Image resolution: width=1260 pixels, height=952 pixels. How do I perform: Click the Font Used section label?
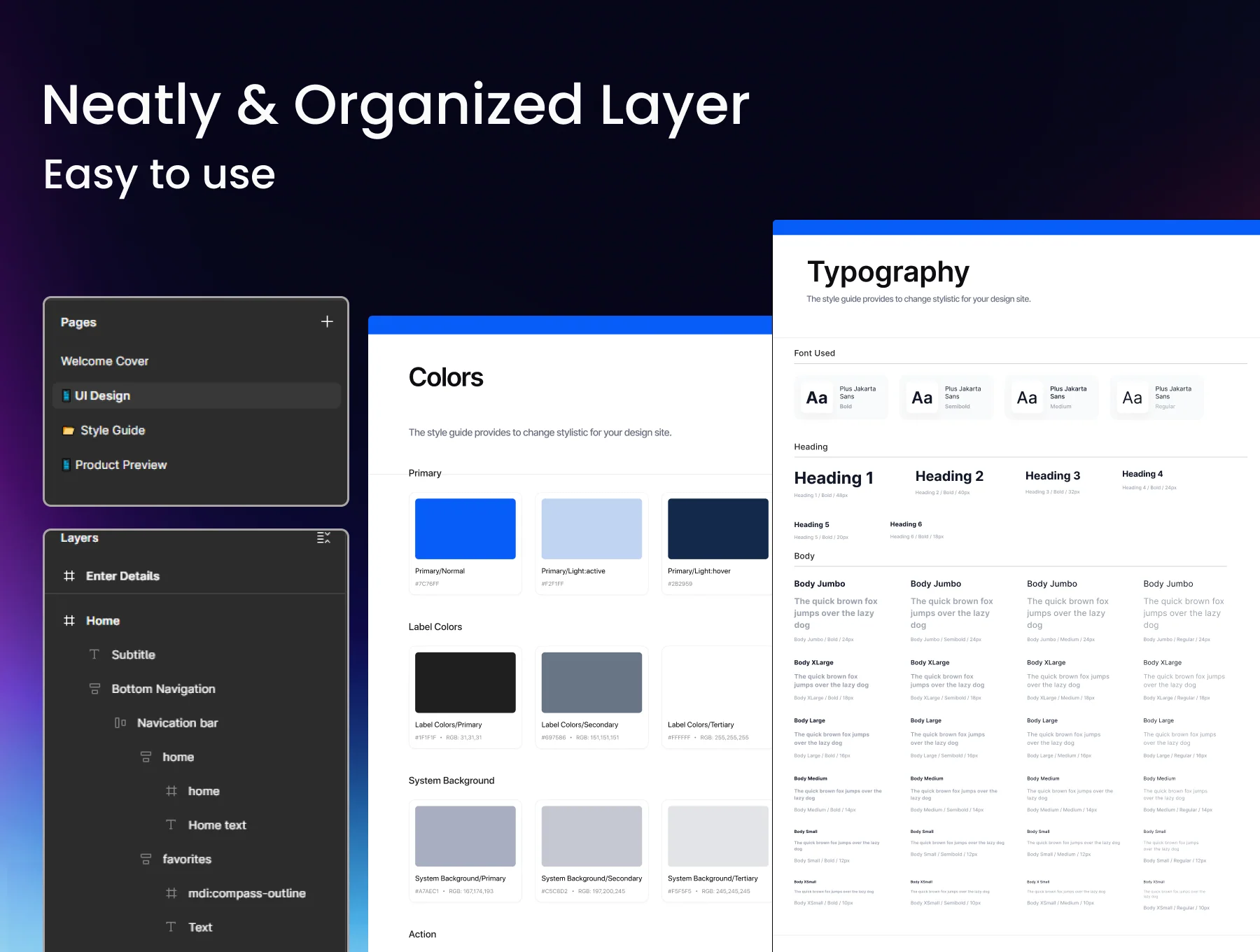coord(815,353)
